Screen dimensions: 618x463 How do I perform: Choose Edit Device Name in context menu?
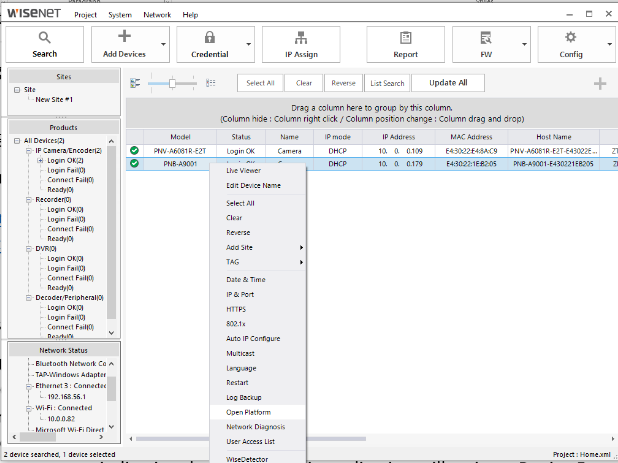[x=258, y=186]
